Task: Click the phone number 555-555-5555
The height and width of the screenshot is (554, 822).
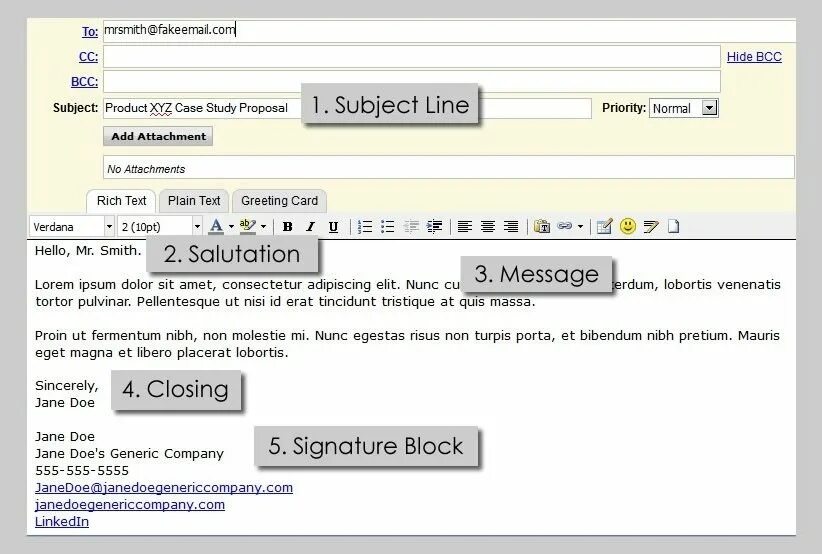Action: click(82, 471)
